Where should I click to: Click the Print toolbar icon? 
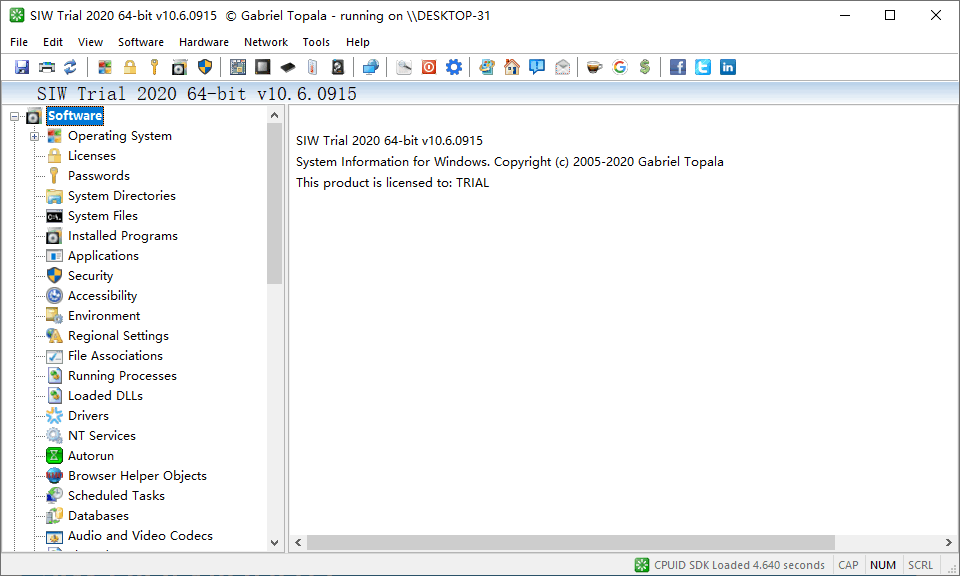coord(47,67)
